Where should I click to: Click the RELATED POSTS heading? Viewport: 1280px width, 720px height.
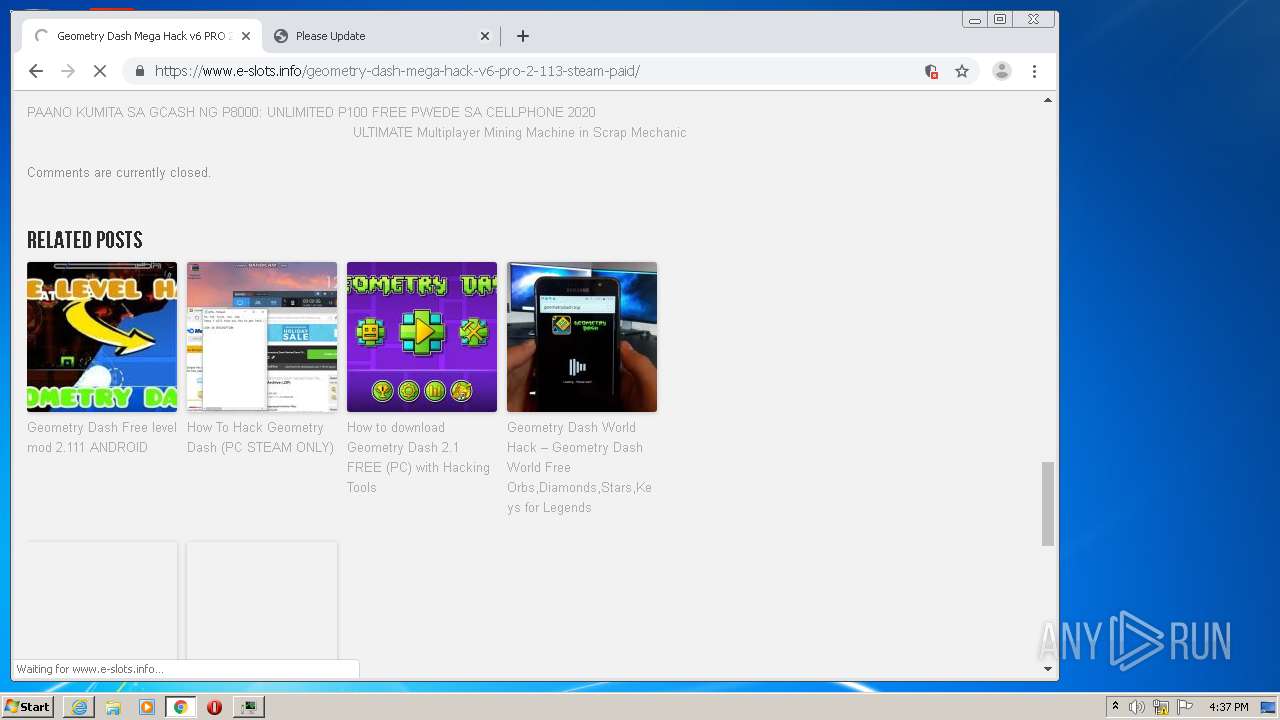tap(85, 240)
